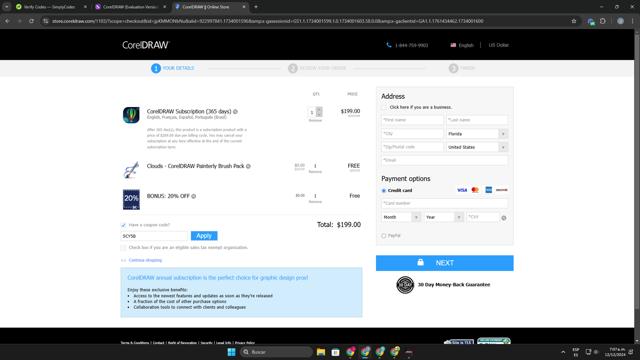
Task: Remove the CorelDRAW Subscription item
Action: pyautogui.click(x=315, y=121)
